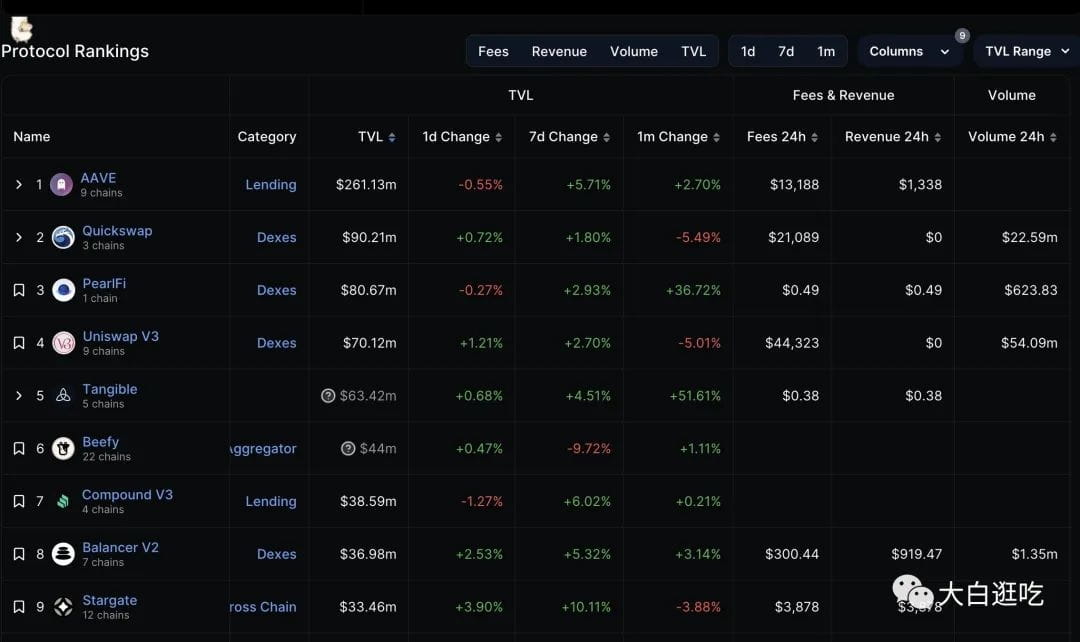
Task: Open the AAVE protocol link
Action: coord(98,178)
